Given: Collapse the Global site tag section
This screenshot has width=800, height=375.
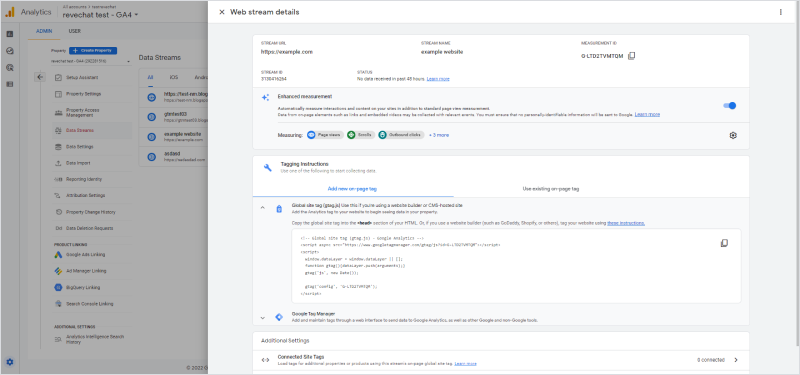Looking at the screenshot, I should pyautogui.click(x=263, y=208).
